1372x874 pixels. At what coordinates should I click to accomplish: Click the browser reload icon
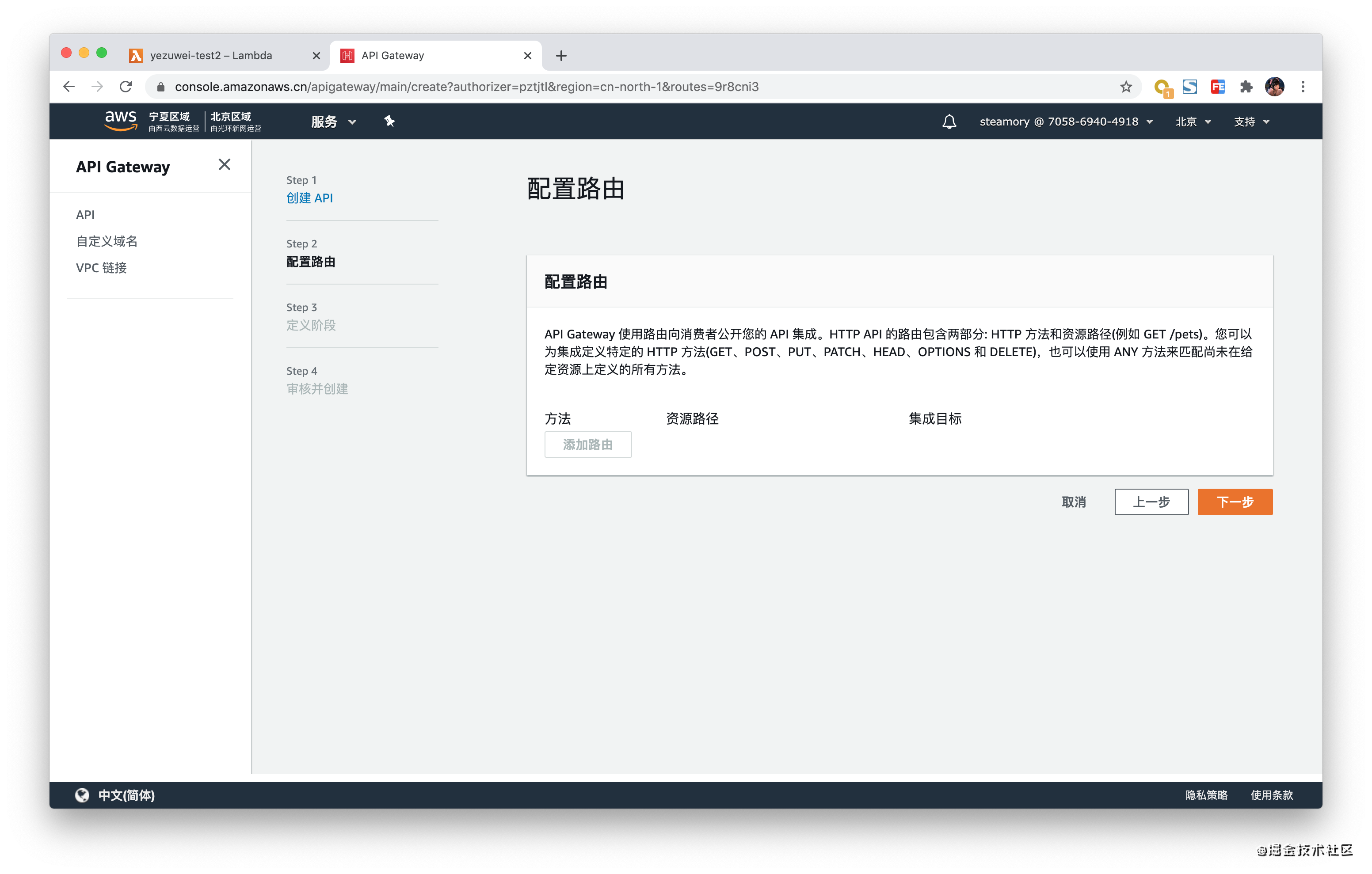pyautogui.click(x=126, y=87)
